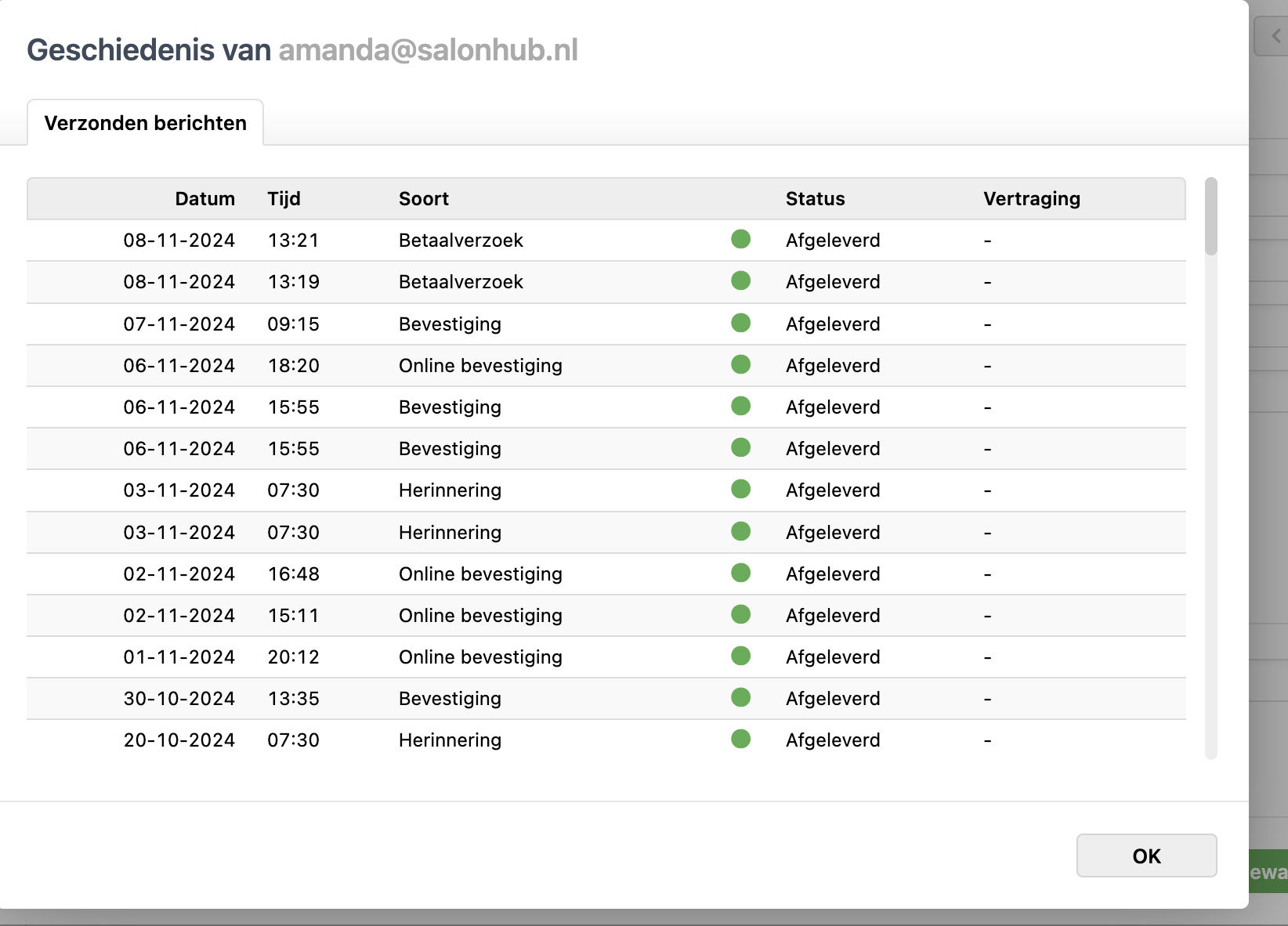1288x926 pixels.
Task: Click green status dot for 13:19 Betaalverzoek
Action: coord(740,280)
